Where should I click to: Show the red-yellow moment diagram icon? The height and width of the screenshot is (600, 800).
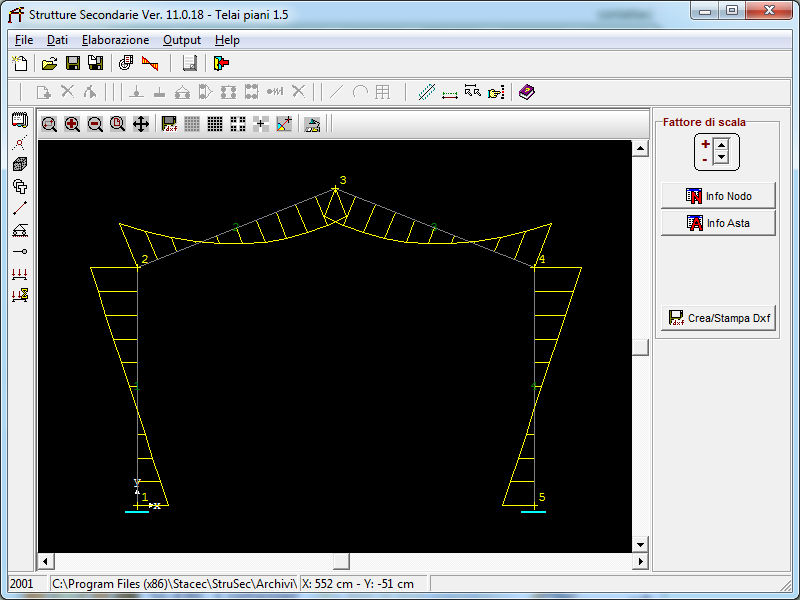point(150,63)
